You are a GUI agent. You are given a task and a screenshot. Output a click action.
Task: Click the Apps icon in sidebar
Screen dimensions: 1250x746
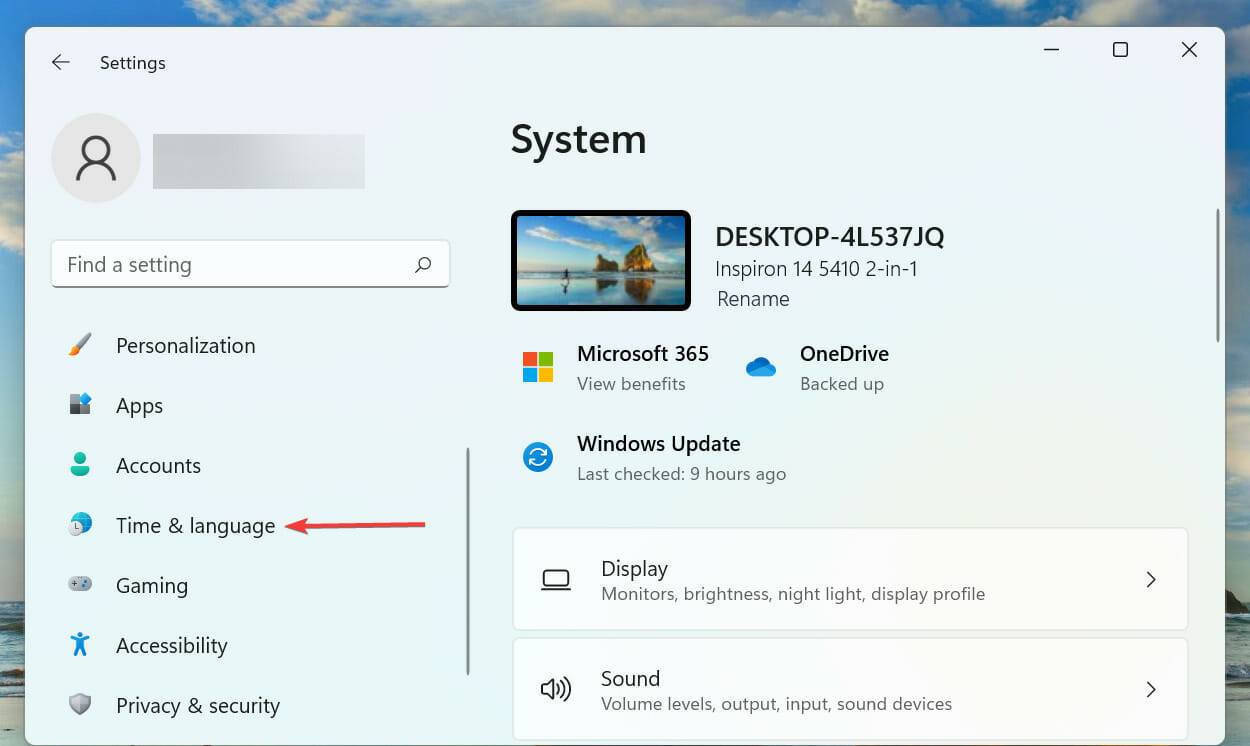[x=79, y=405]
